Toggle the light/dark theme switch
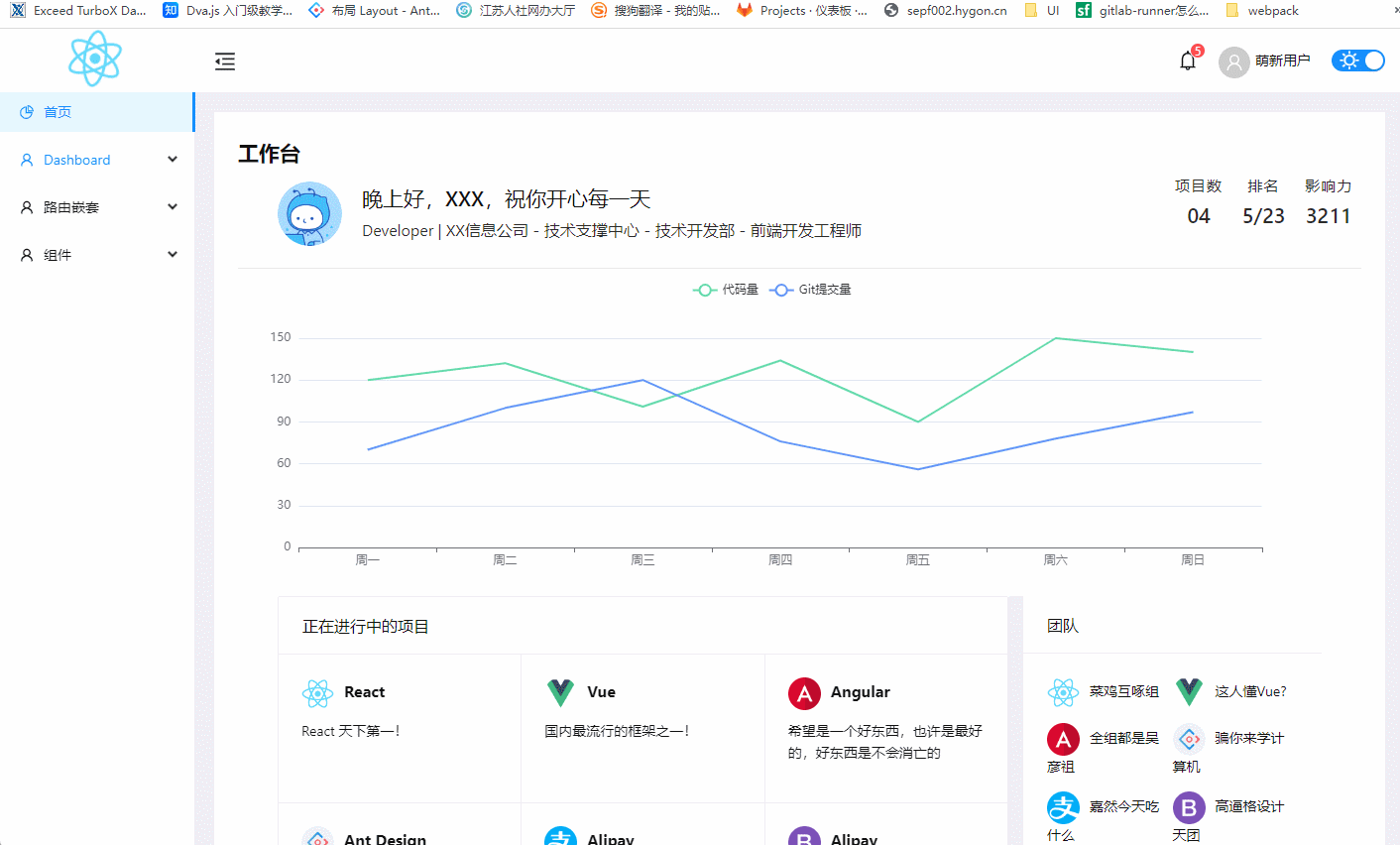The height and width of the screenshot is (845, 1400). tap(1357, 60)
